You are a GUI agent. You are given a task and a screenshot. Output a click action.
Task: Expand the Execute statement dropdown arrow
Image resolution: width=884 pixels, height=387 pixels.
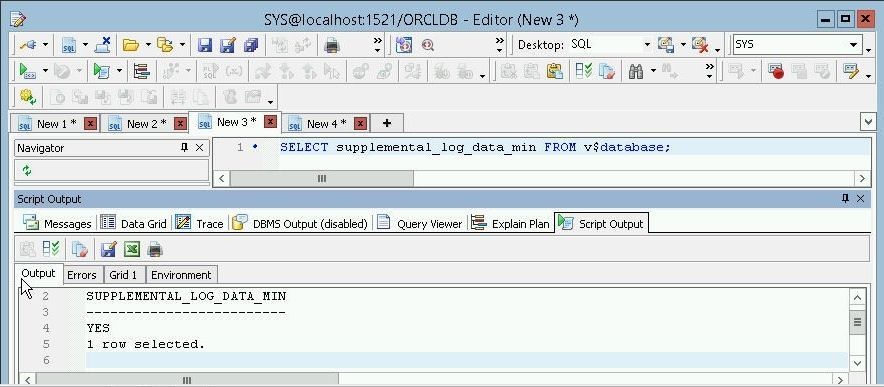[x=45, y=71]
